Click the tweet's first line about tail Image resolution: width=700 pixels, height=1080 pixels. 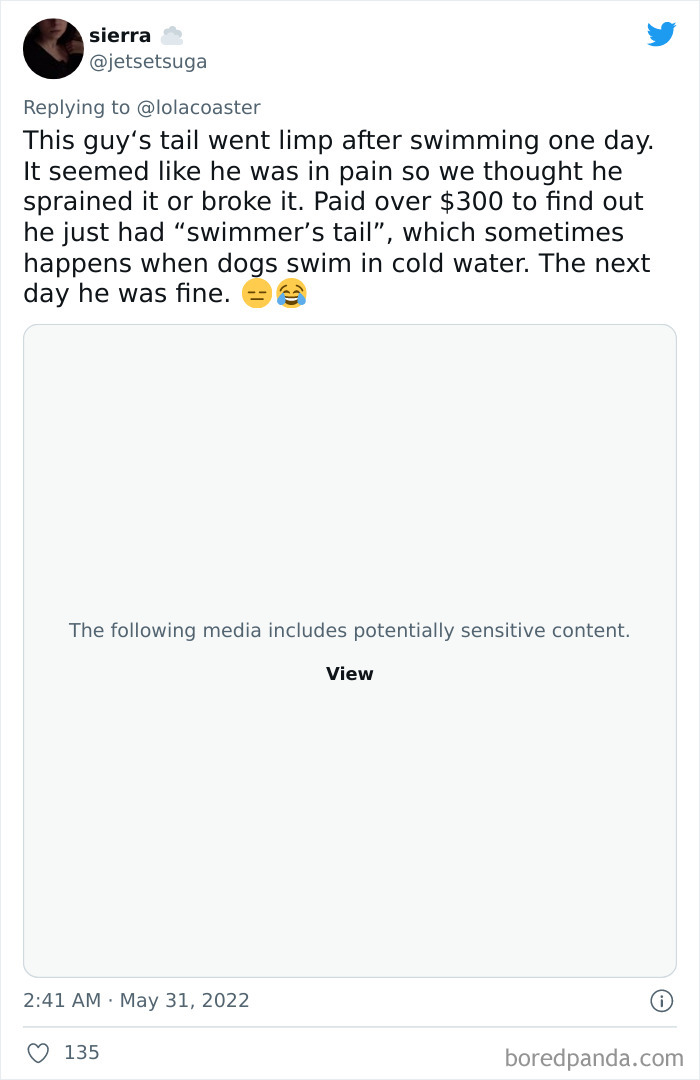[x=338, y=140]
